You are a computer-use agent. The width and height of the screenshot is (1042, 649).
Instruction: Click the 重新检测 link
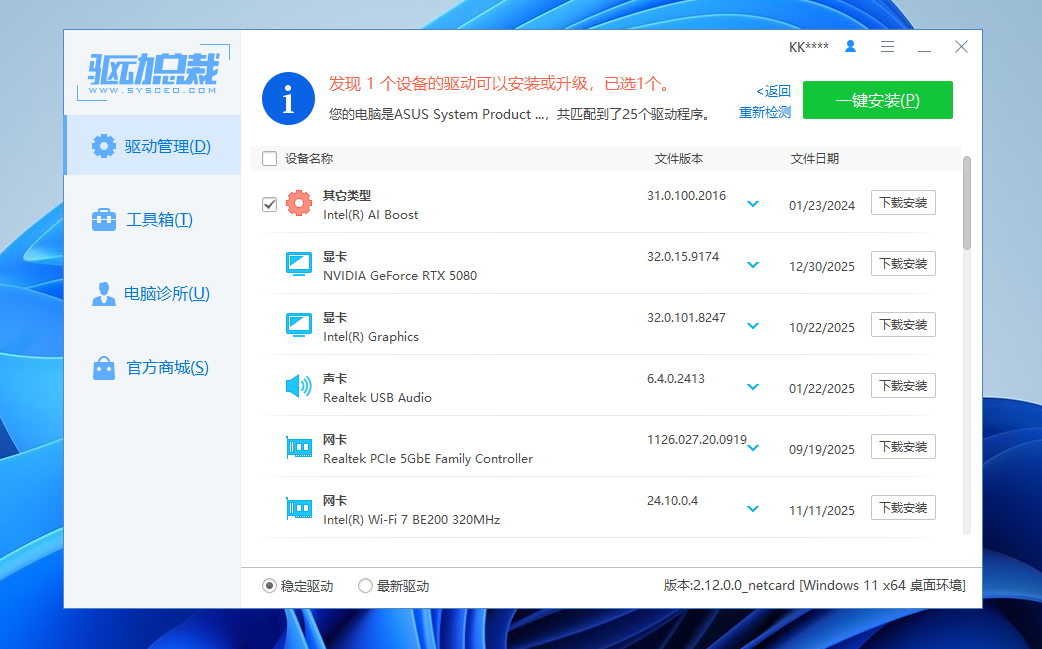click(x=765, y=112)
